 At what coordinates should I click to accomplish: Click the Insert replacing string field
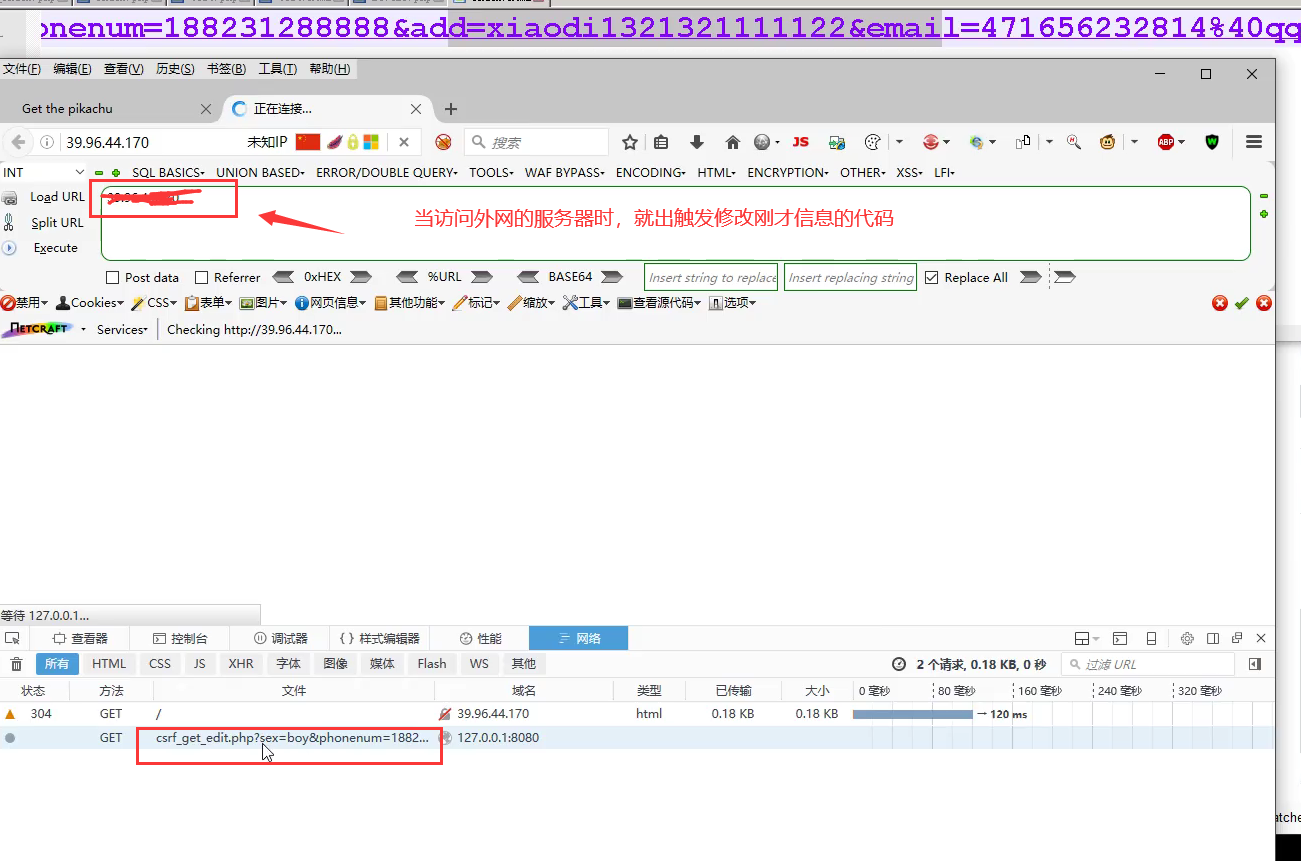point(851,277)
